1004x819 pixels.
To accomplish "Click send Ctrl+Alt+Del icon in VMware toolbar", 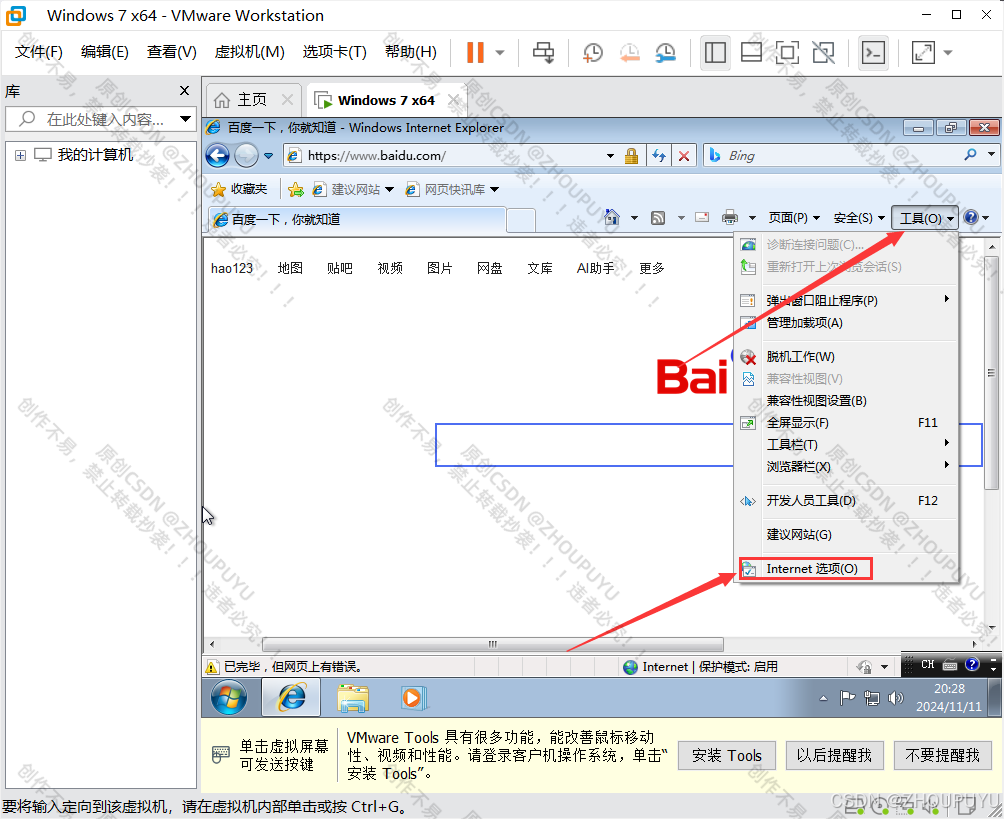I will coord(544,53).
